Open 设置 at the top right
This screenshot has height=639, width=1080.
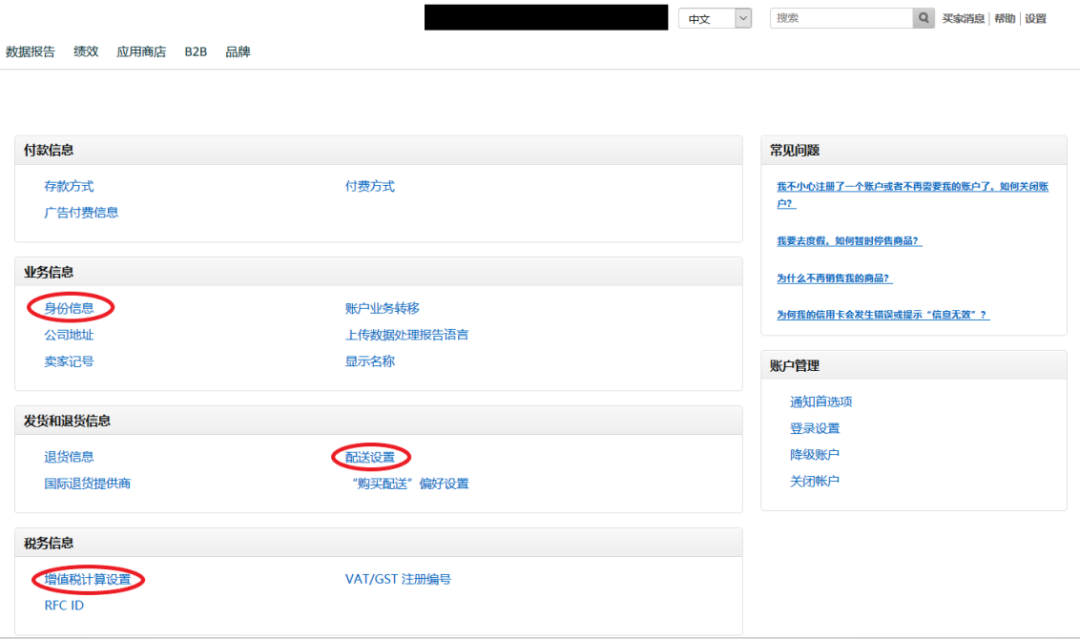pyautogui.click(x=1035, y=17)
